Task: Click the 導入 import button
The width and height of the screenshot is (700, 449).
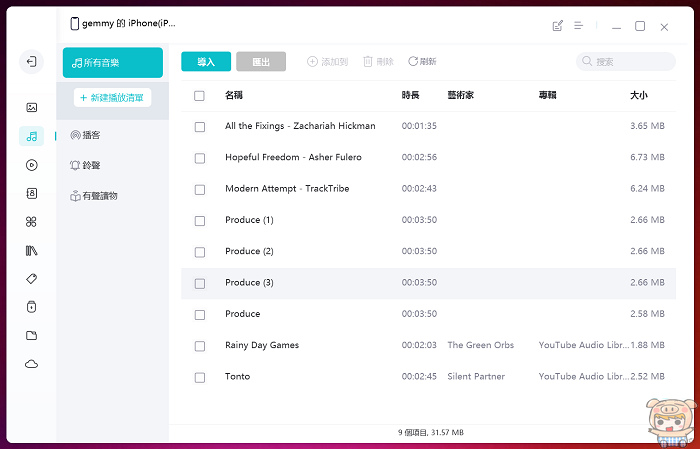Action: coord(206,62)
